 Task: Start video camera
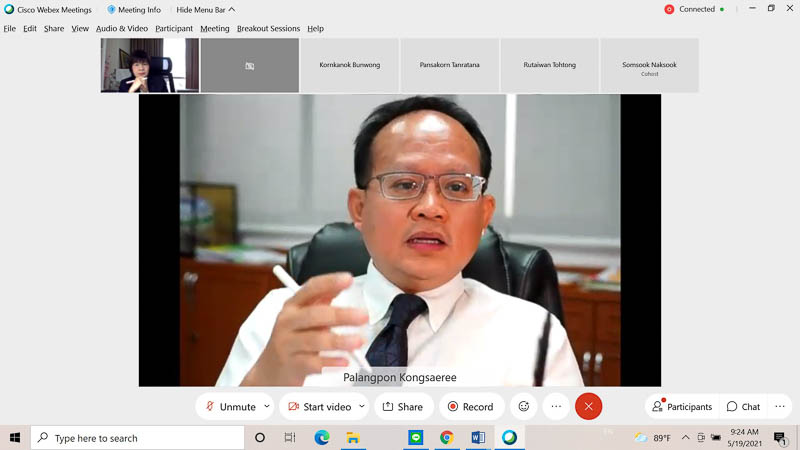319,407
